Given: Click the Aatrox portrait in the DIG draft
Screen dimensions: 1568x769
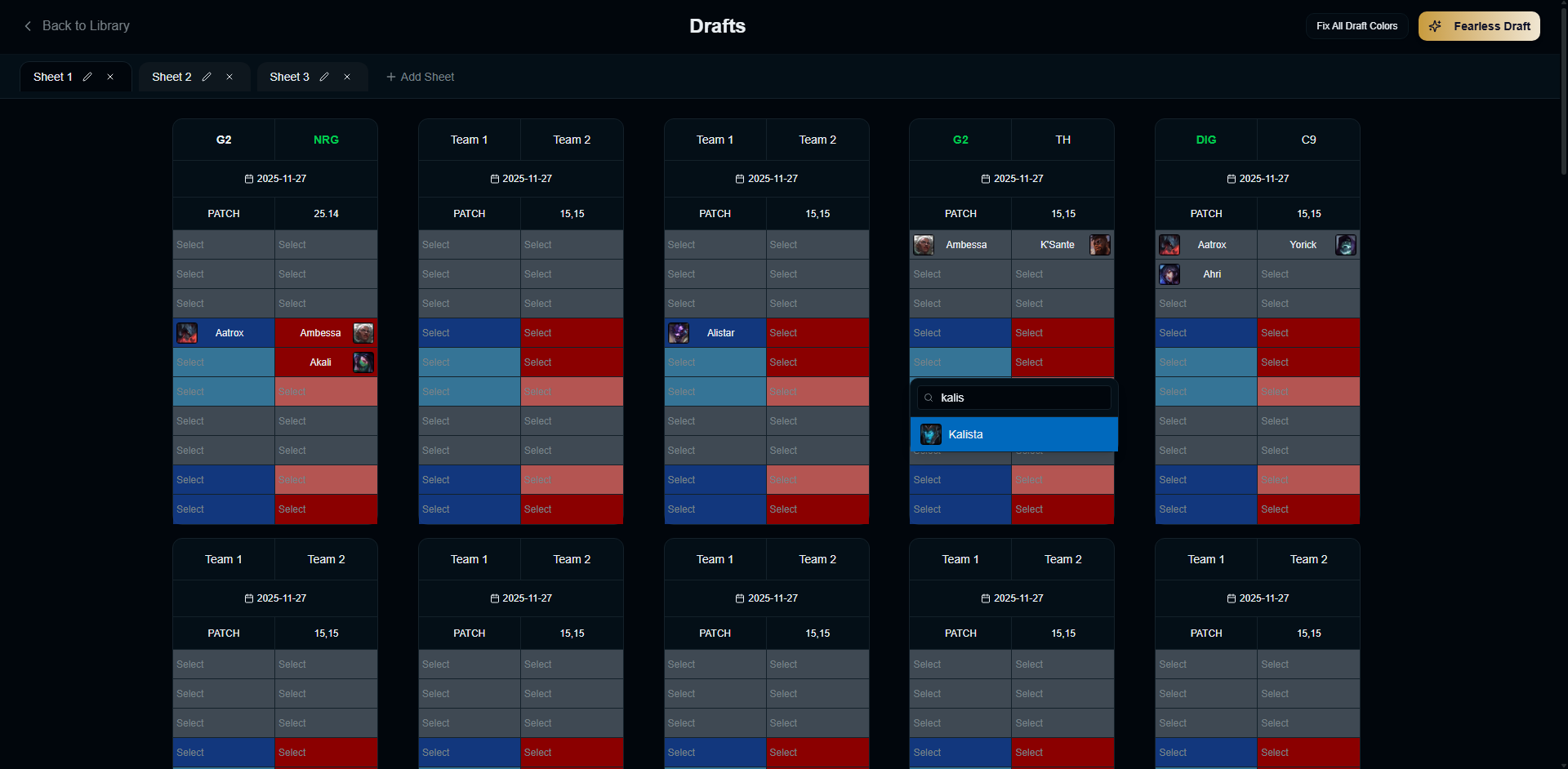Looking at the screenshot, I should click(x=1169, y=244).
